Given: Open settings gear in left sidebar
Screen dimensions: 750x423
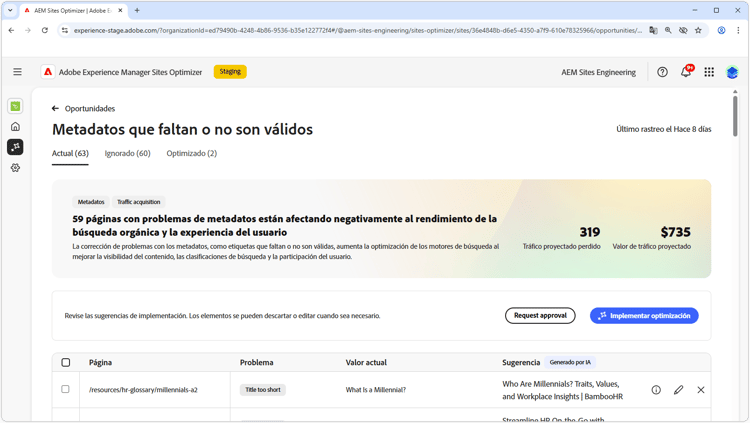Looking at the screenshot, I should (15, 167).
